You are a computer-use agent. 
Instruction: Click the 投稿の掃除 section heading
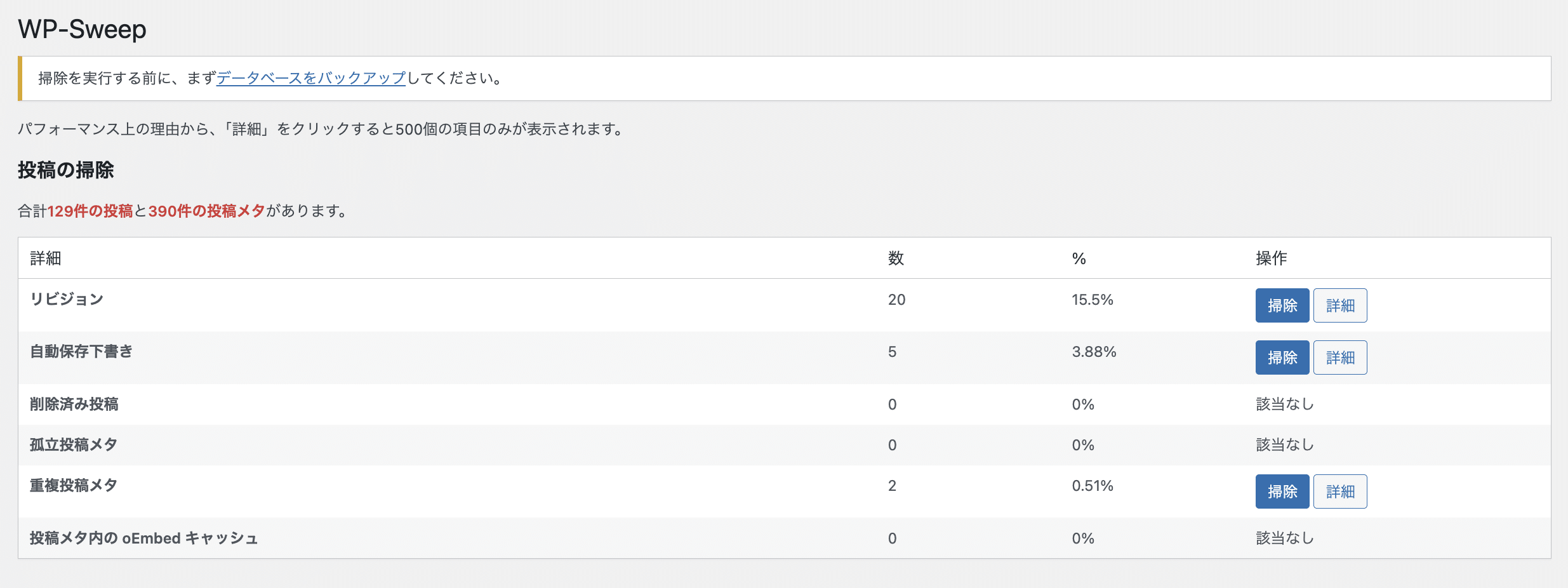coord(65,170)
